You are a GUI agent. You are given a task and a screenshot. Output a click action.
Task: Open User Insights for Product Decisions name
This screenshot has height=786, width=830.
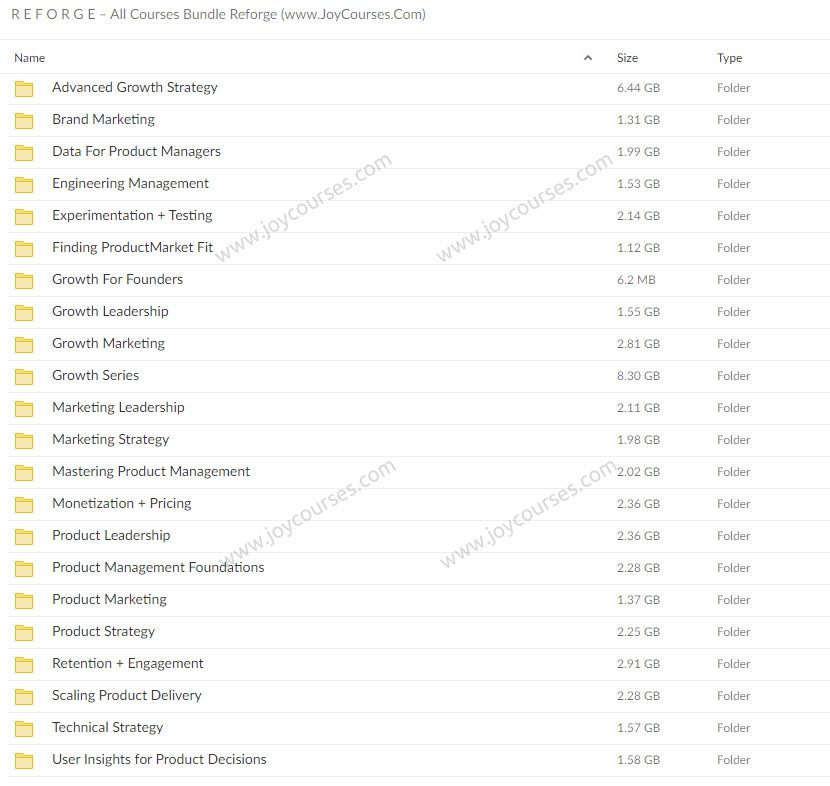159,759
